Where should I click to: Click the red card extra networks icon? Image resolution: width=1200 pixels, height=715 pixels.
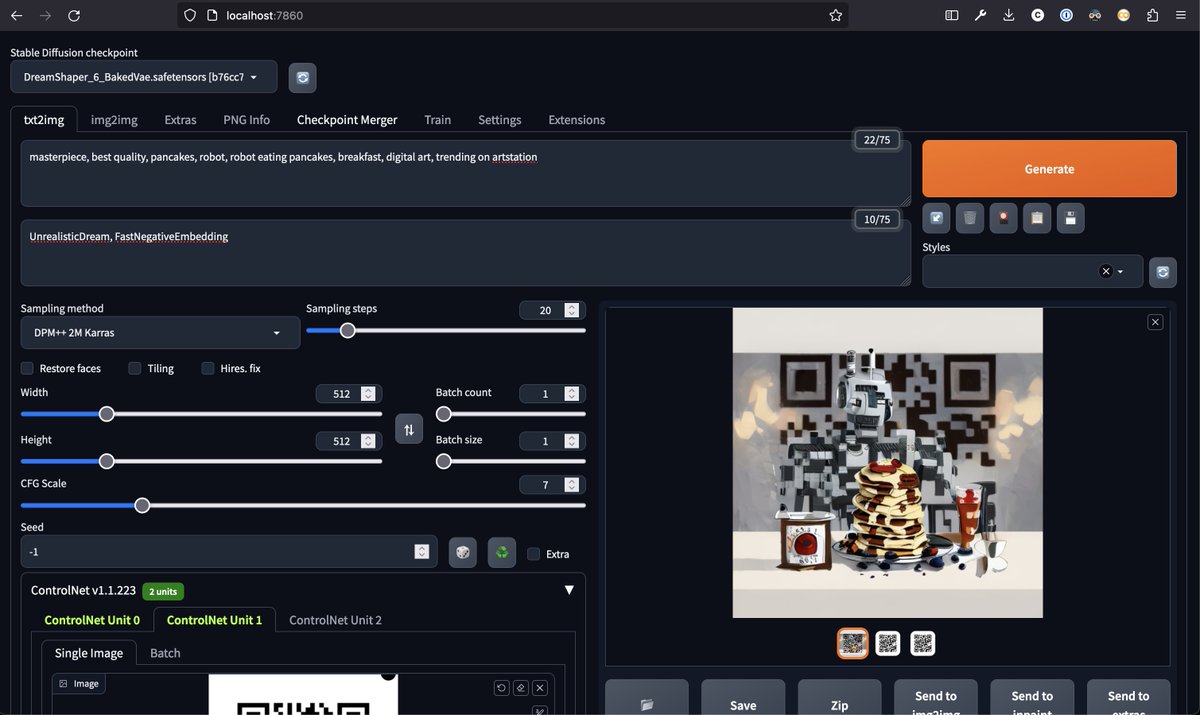point(1003,218)
